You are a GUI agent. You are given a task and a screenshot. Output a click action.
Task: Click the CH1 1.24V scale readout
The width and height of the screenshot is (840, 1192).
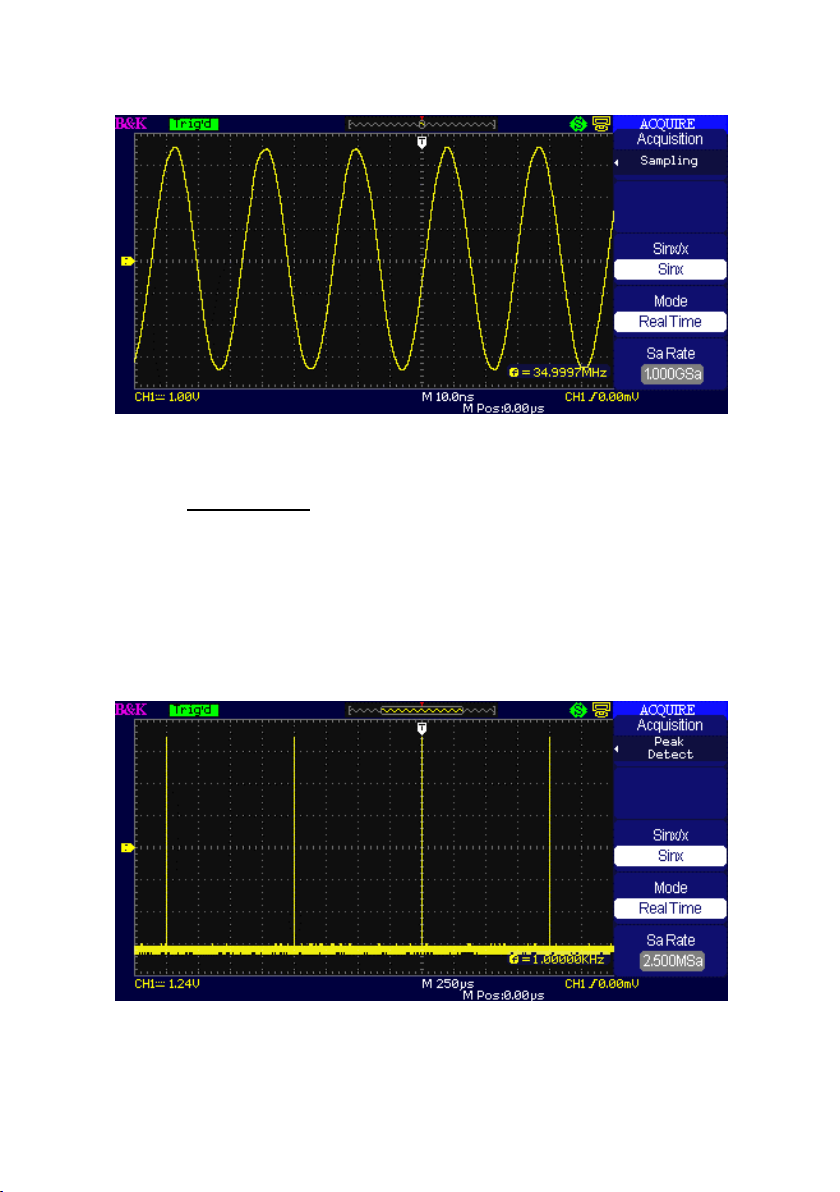point(167,984)
